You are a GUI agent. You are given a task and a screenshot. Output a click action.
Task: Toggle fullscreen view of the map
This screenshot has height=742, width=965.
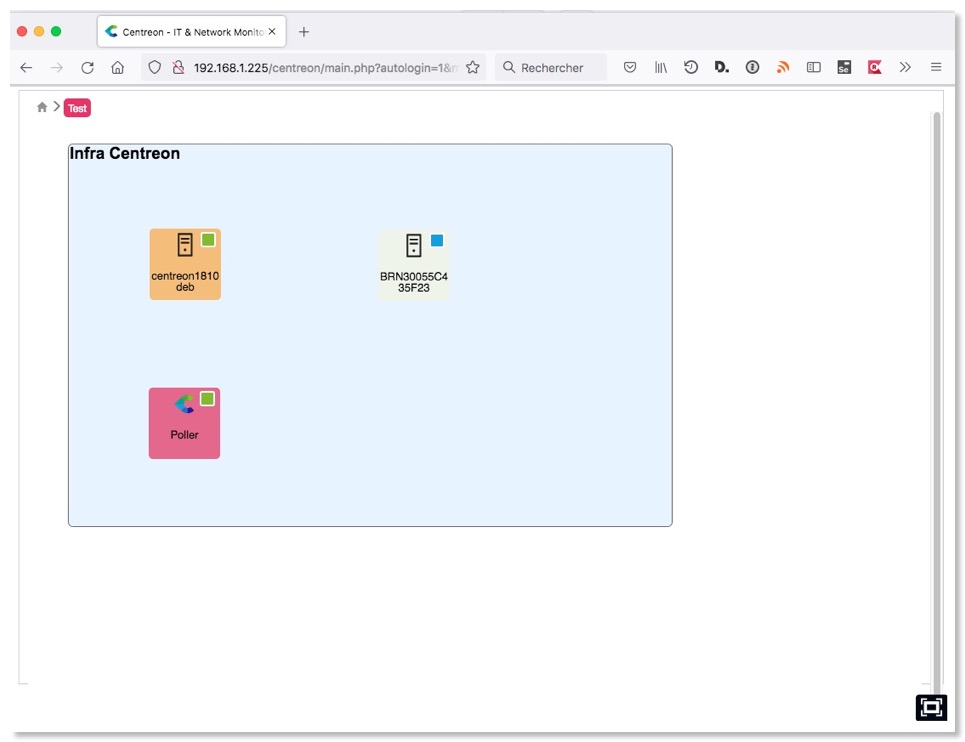pos(931,707)
